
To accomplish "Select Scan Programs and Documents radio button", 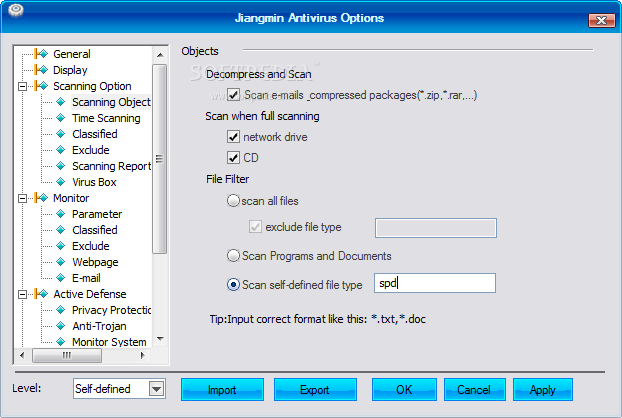I will coord(233,255).
